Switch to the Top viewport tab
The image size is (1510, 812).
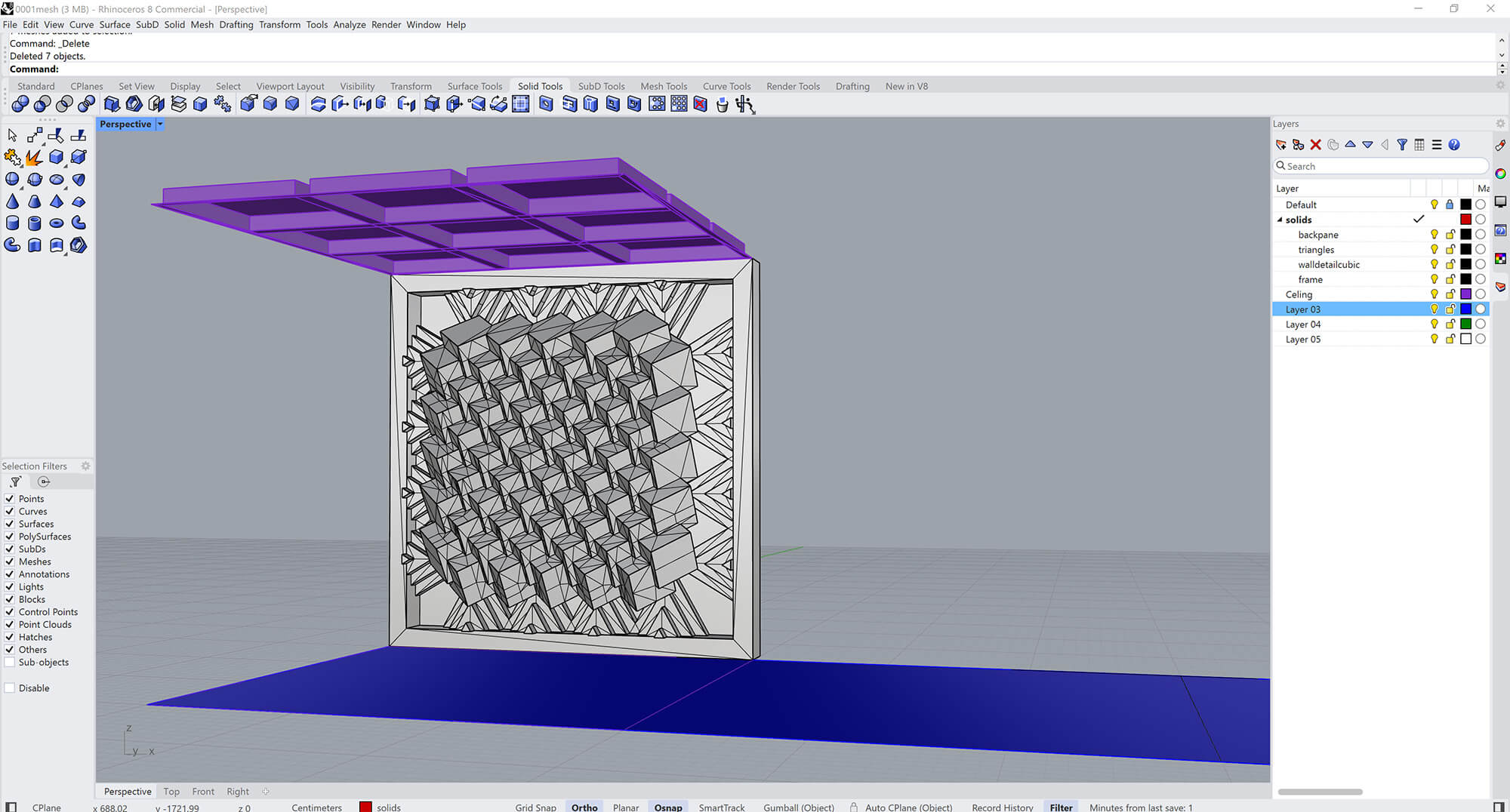click(x=171, y=792)
